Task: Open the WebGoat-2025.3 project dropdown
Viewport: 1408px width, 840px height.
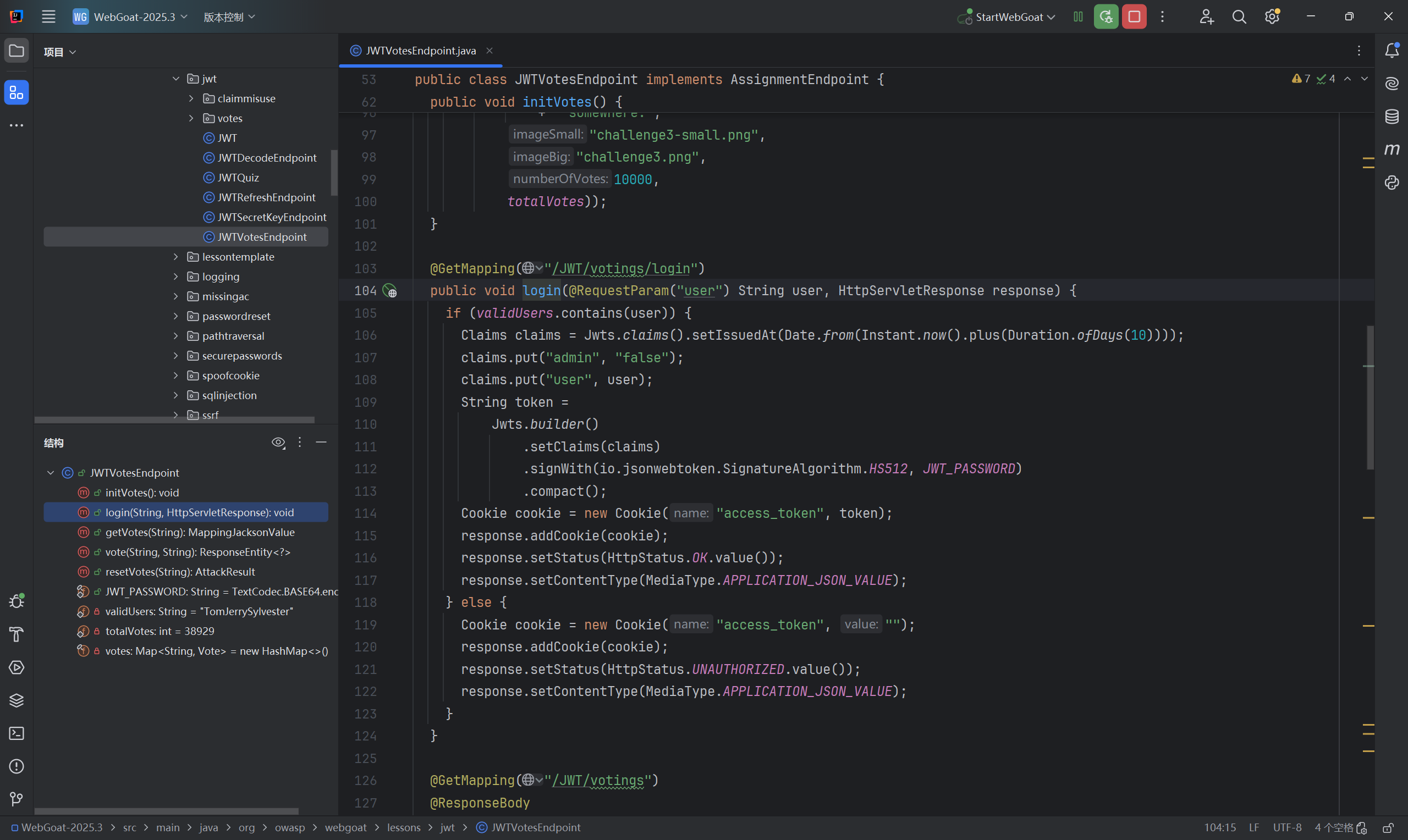Action: click(130, 16)
